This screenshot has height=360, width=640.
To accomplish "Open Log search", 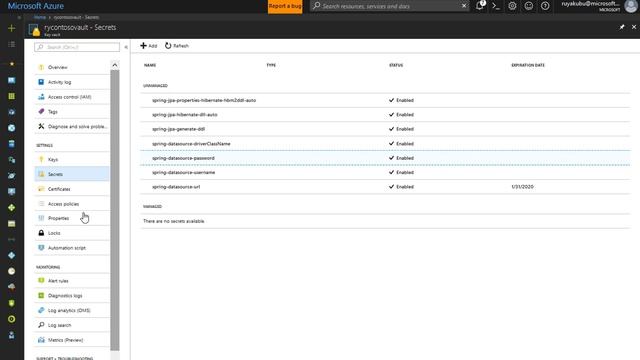I will click(72, 325).
